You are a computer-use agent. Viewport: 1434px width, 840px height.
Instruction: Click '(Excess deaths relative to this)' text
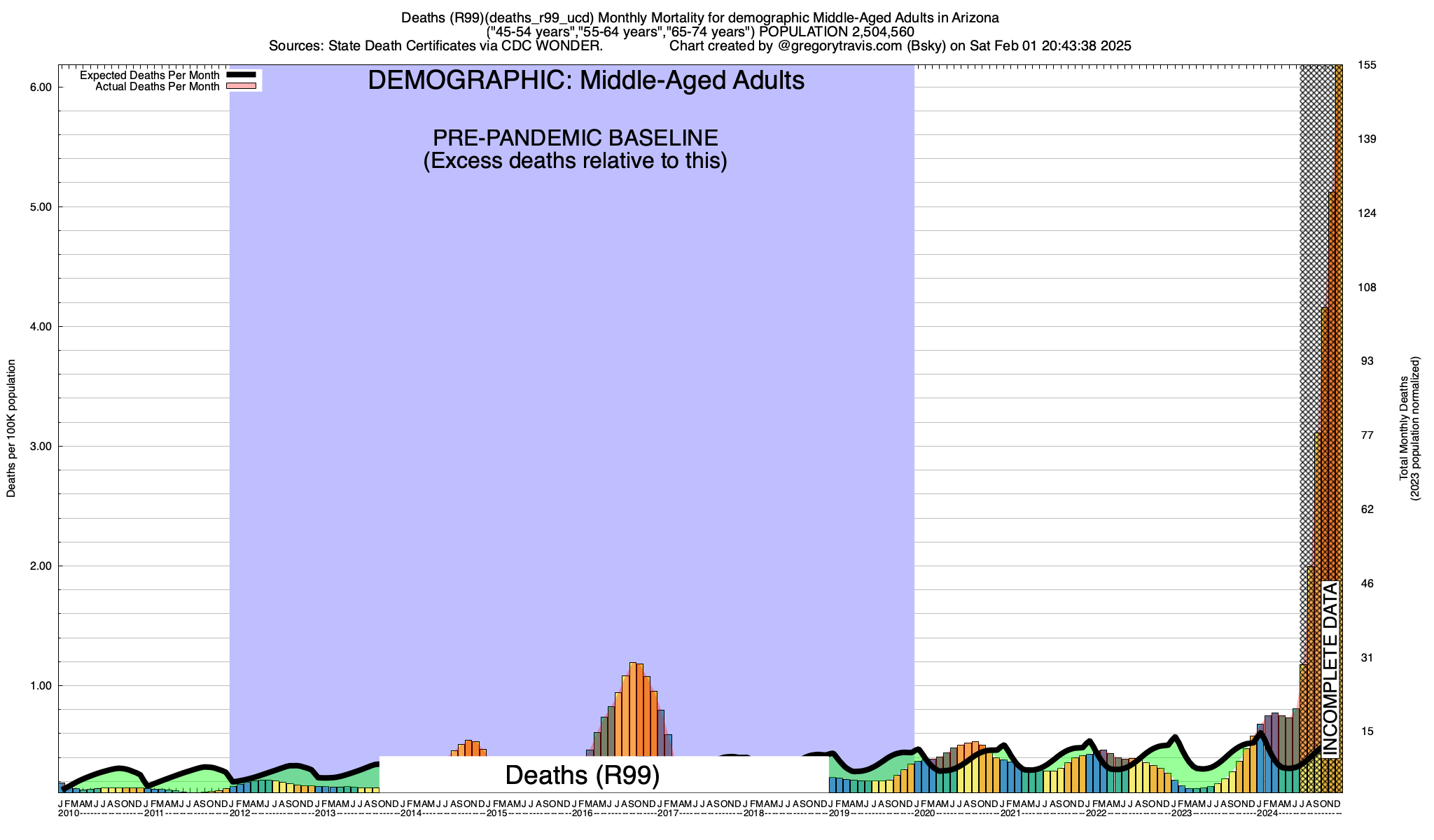[x=576, y=161]
